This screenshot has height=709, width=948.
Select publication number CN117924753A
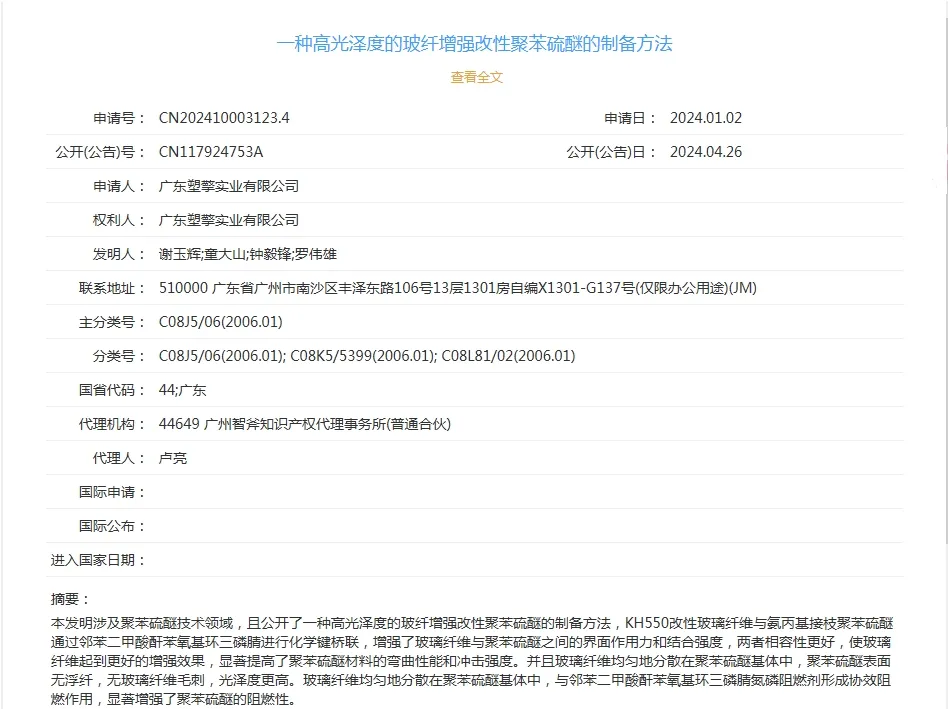coord(211,152)
